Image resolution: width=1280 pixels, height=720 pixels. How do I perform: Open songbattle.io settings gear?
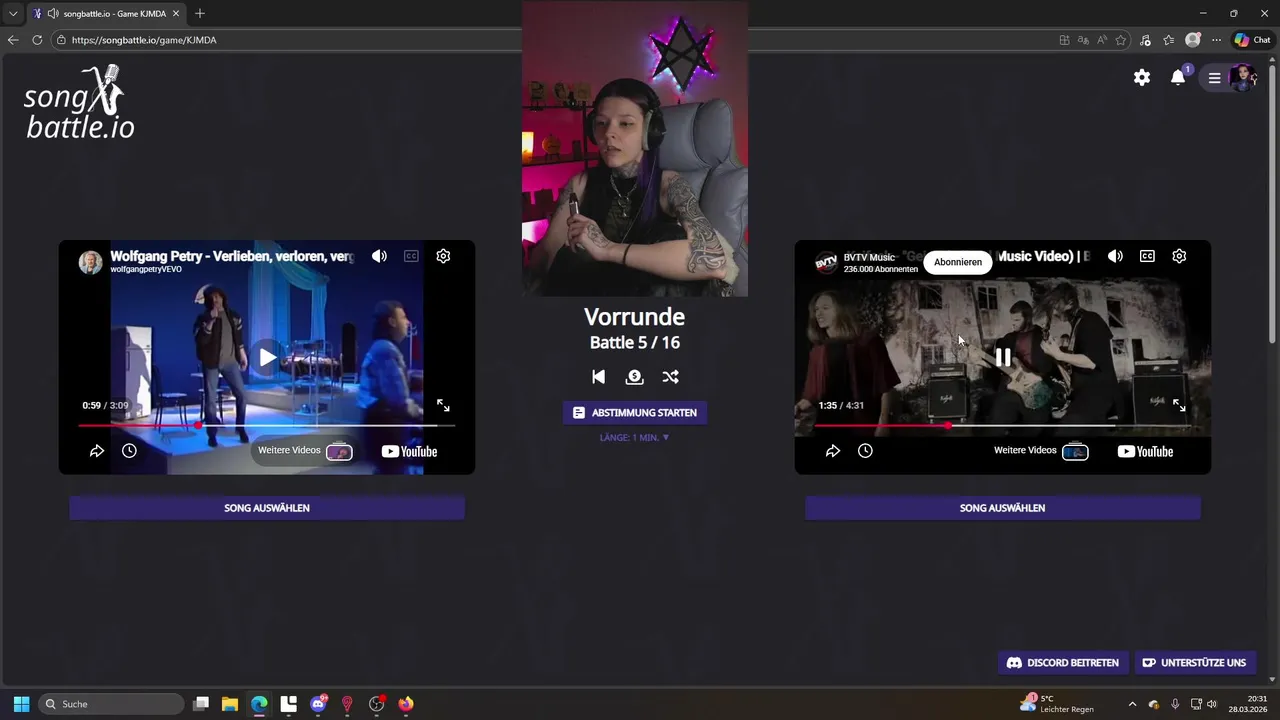click(1142, 77)
